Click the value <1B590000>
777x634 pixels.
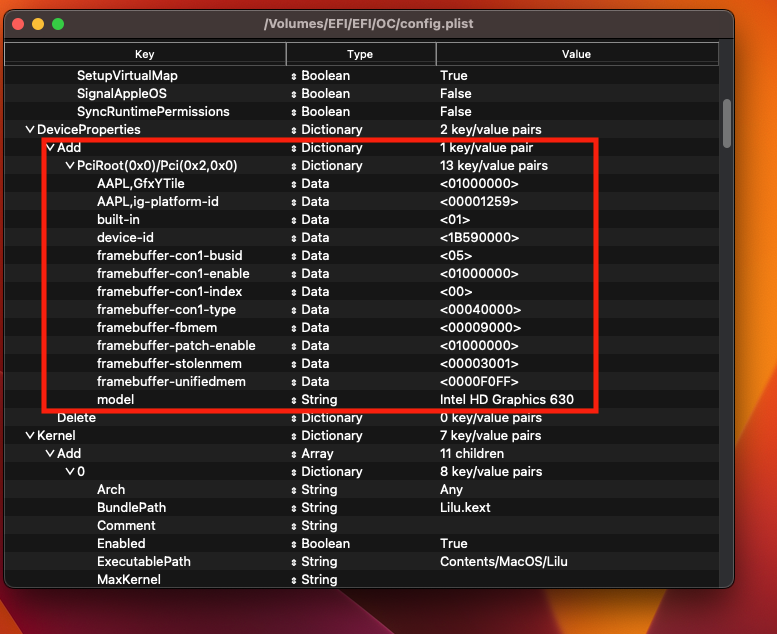(x=479, y=237)
